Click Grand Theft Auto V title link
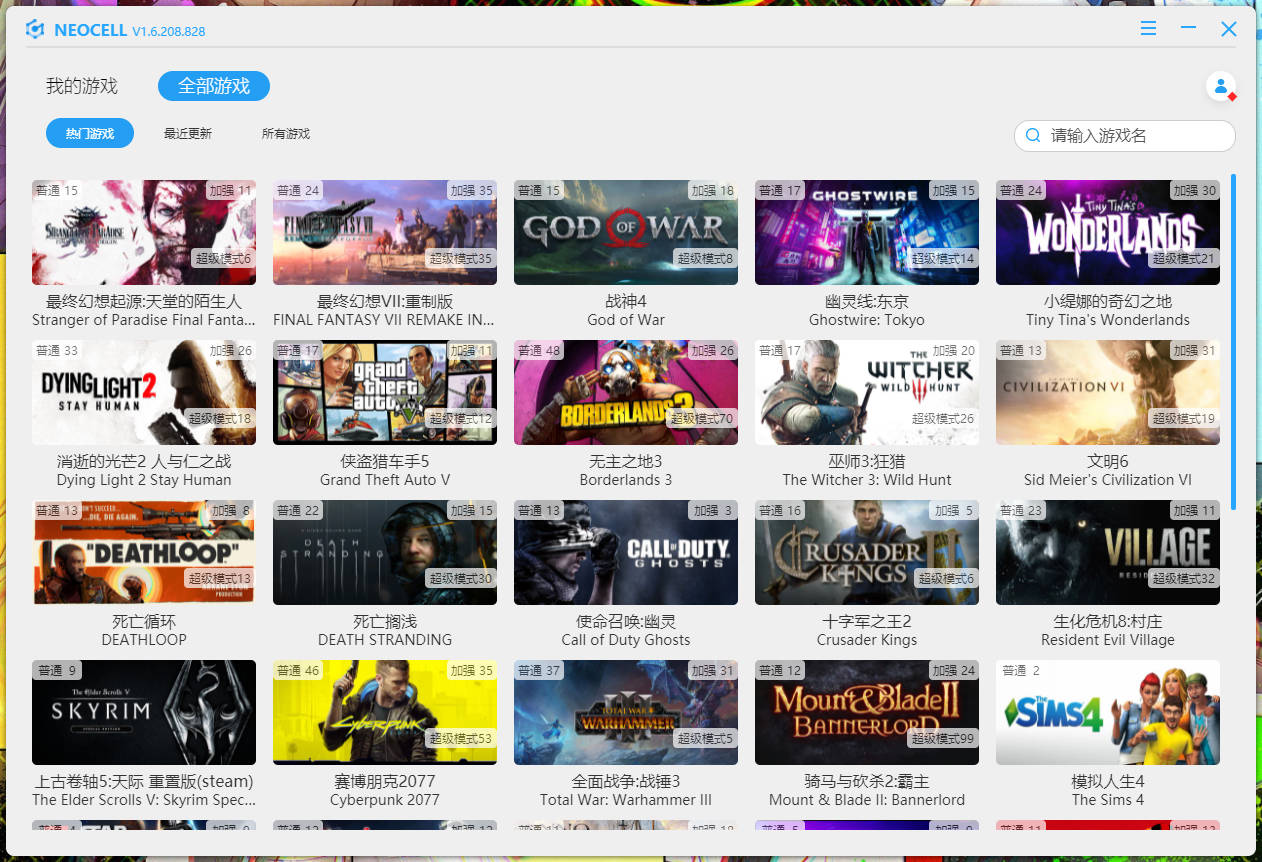1262x862 pixels. click(385, 480)
